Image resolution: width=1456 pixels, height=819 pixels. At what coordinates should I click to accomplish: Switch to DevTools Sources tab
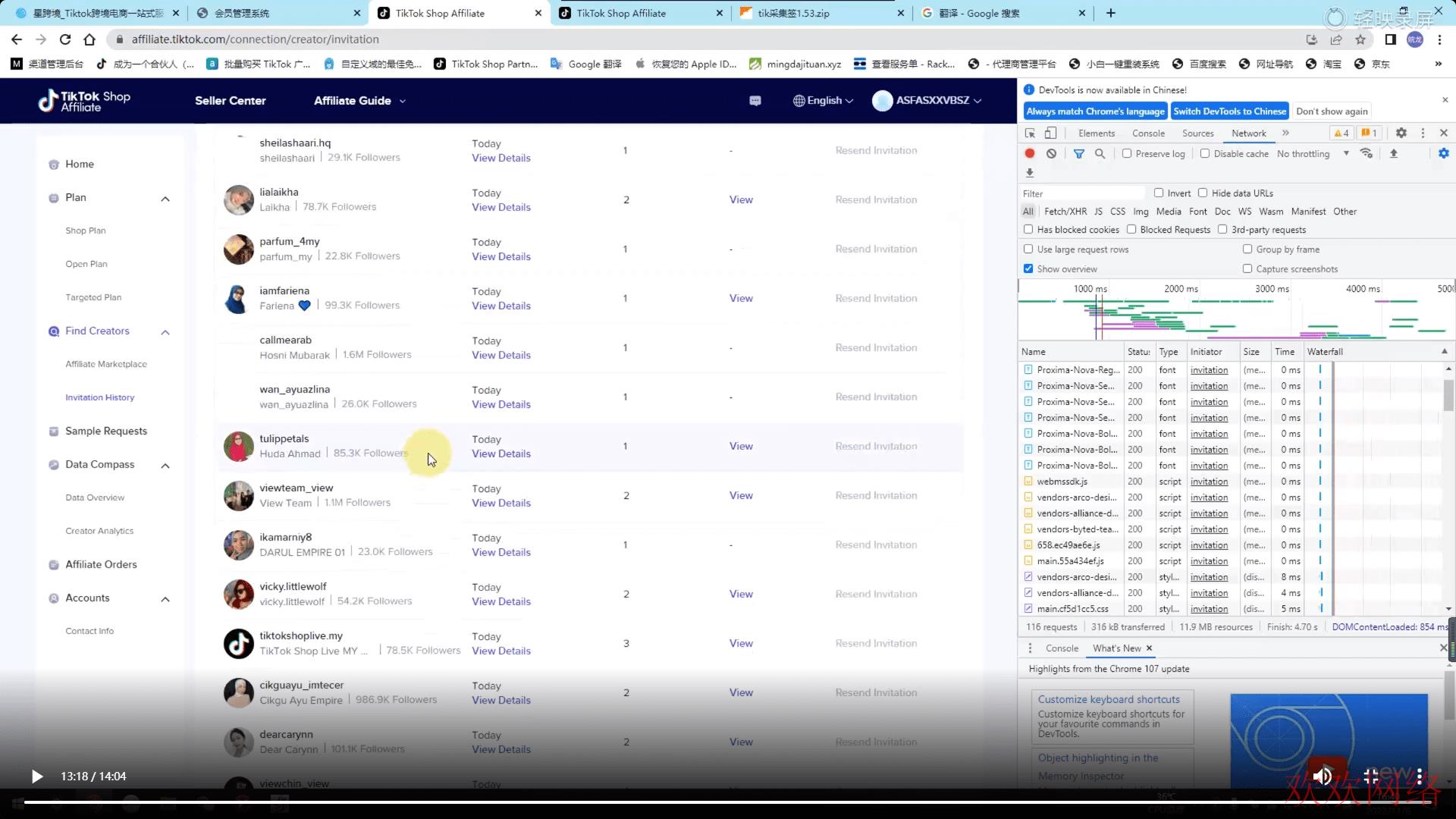[x=1197, y=133]
